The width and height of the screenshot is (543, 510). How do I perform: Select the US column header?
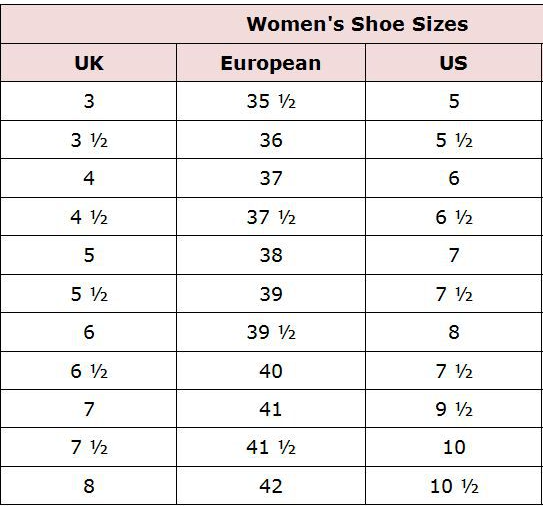point(453,63)
